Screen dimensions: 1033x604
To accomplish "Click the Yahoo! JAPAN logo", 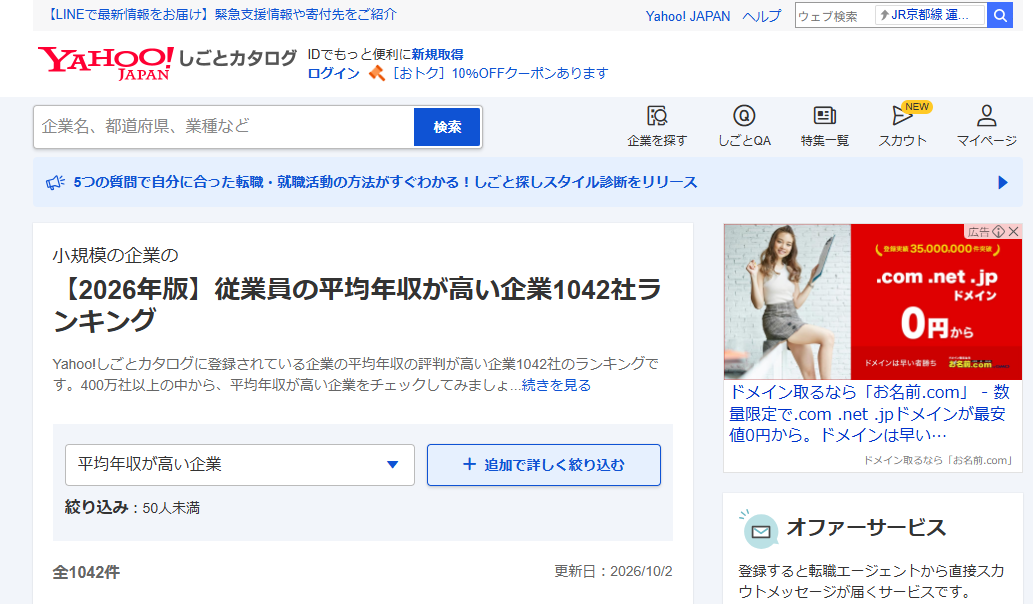I will coord(105,63).
